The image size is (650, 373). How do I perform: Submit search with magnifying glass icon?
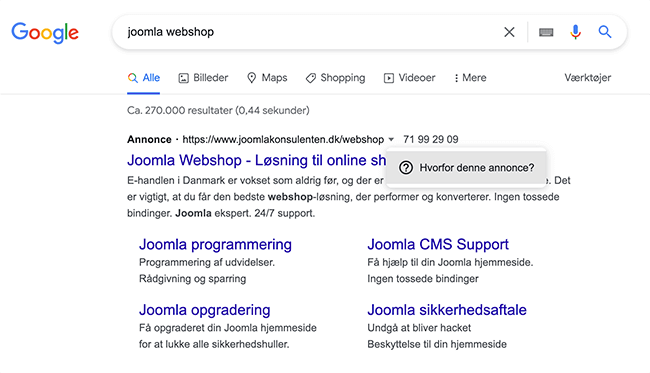click(605, 32)
